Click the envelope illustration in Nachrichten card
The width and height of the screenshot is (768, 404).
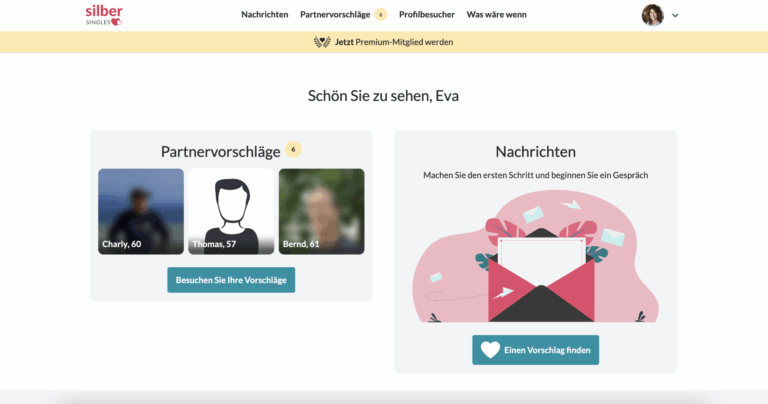(535, 257)
